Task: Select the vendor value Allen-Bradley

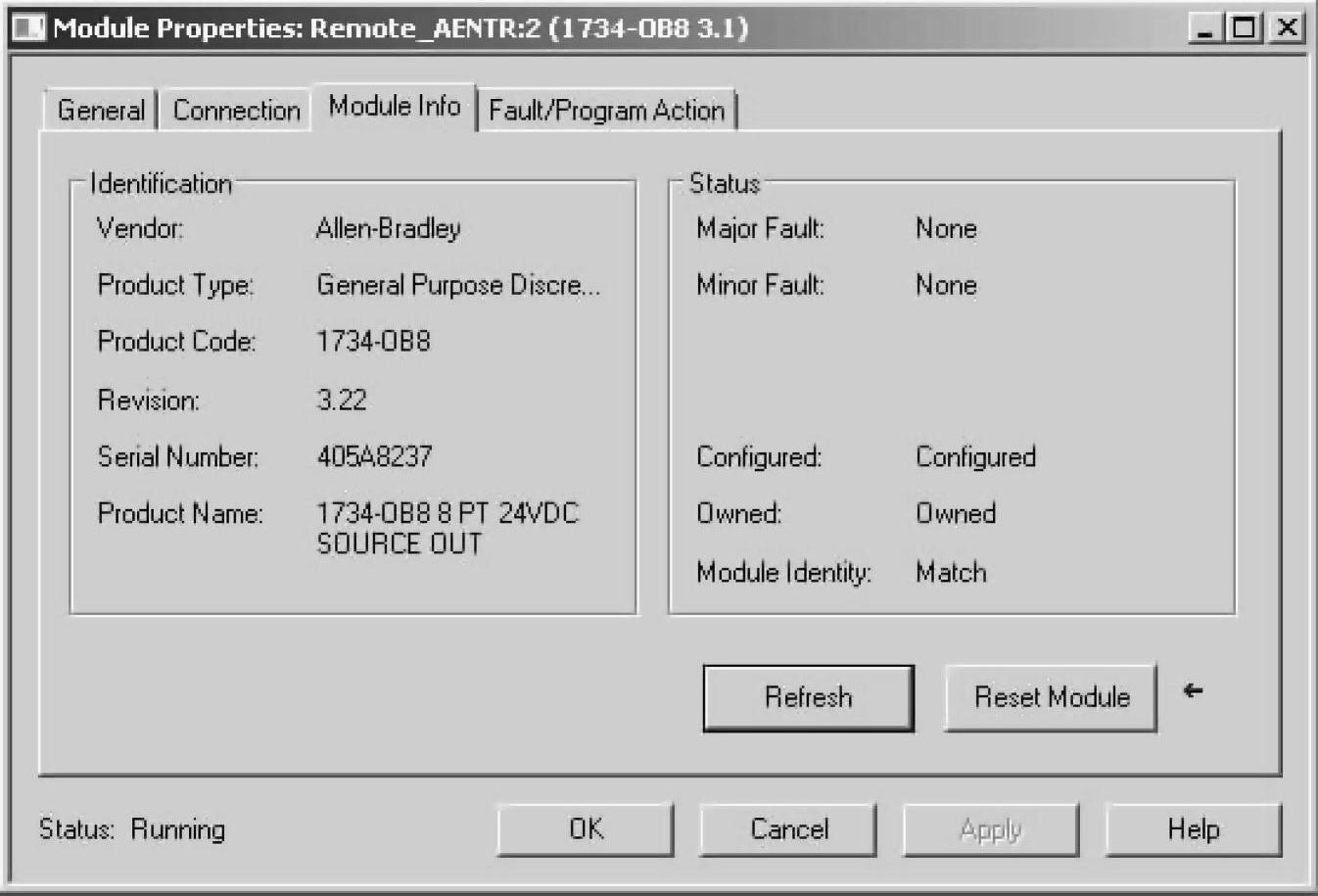Action: pyautogui.click(x=388, y=229)
